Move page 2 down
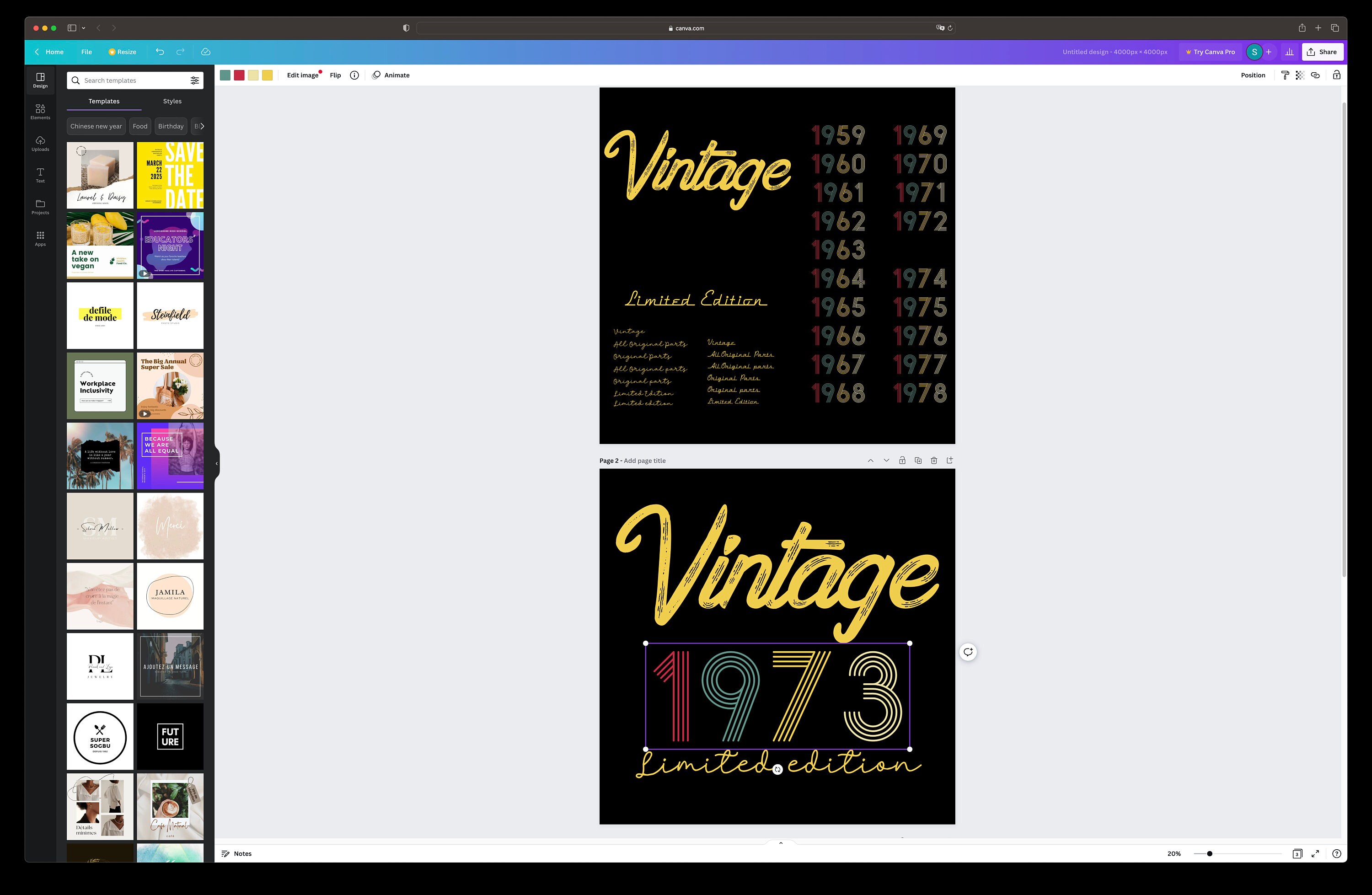This screenshot has width=1372, height=895. pos(886,460)
